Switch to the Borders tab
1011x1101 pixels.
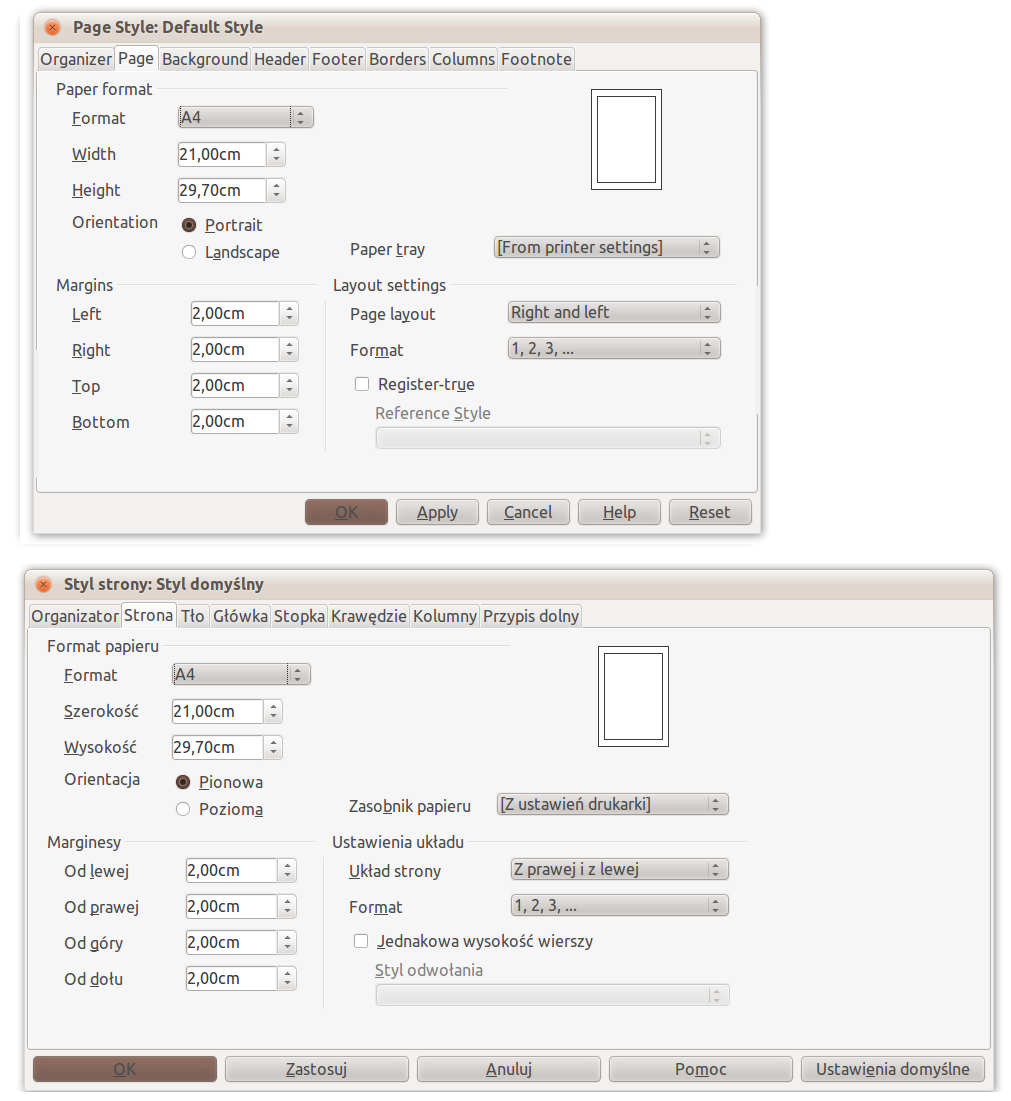[397, 59]
